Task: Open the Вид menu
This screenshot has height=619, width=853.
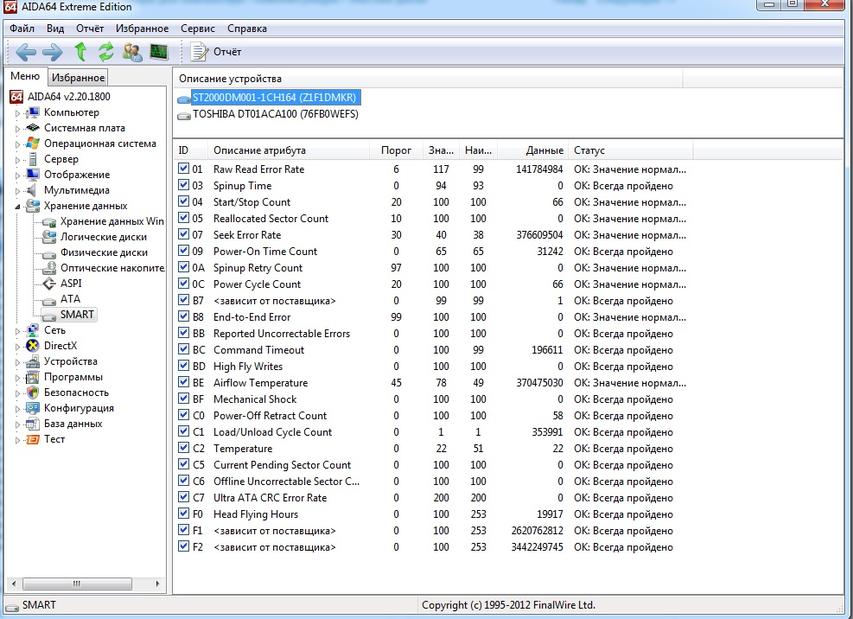Action: (55, 28)
